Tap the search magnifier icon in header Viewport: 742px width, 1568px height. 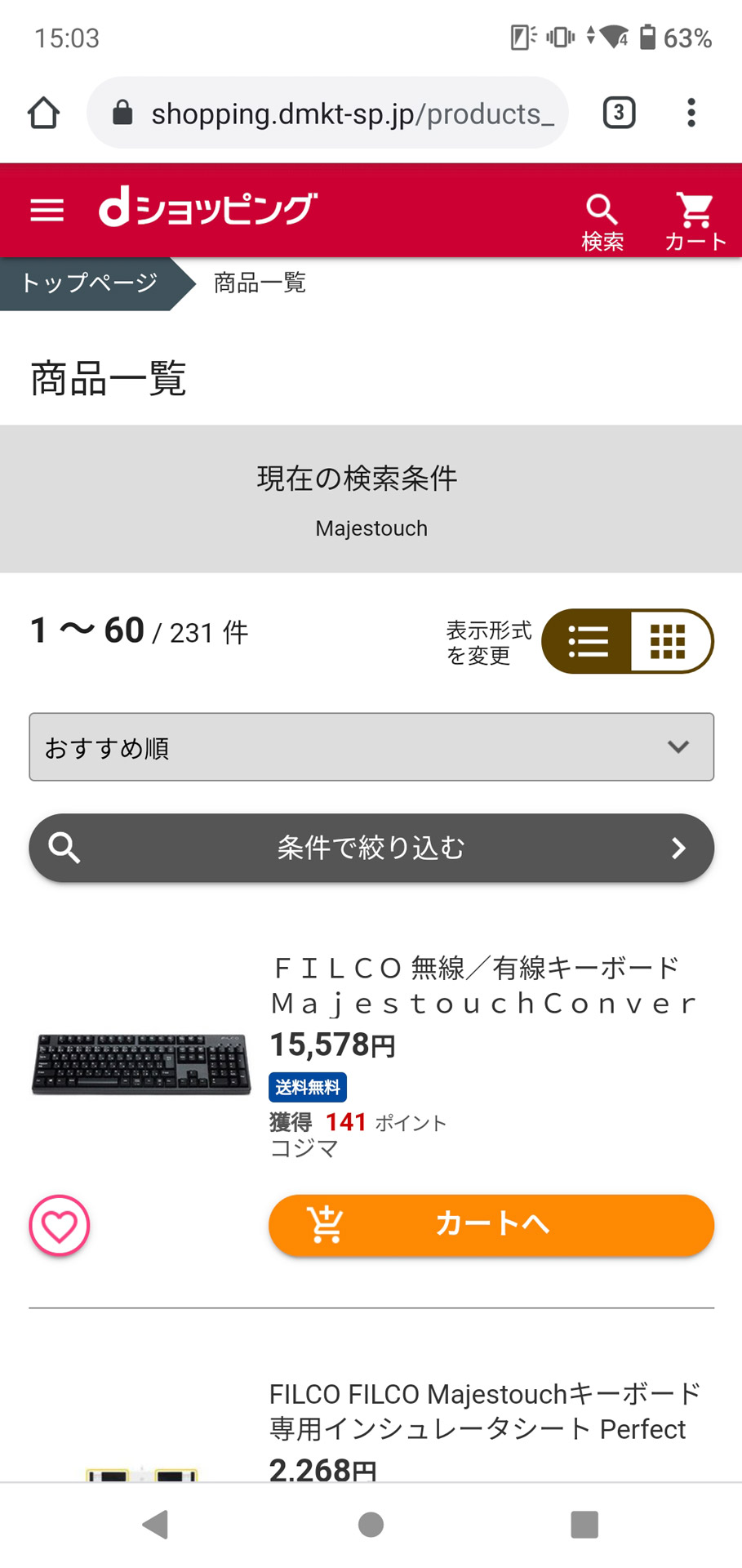[602, 219]
